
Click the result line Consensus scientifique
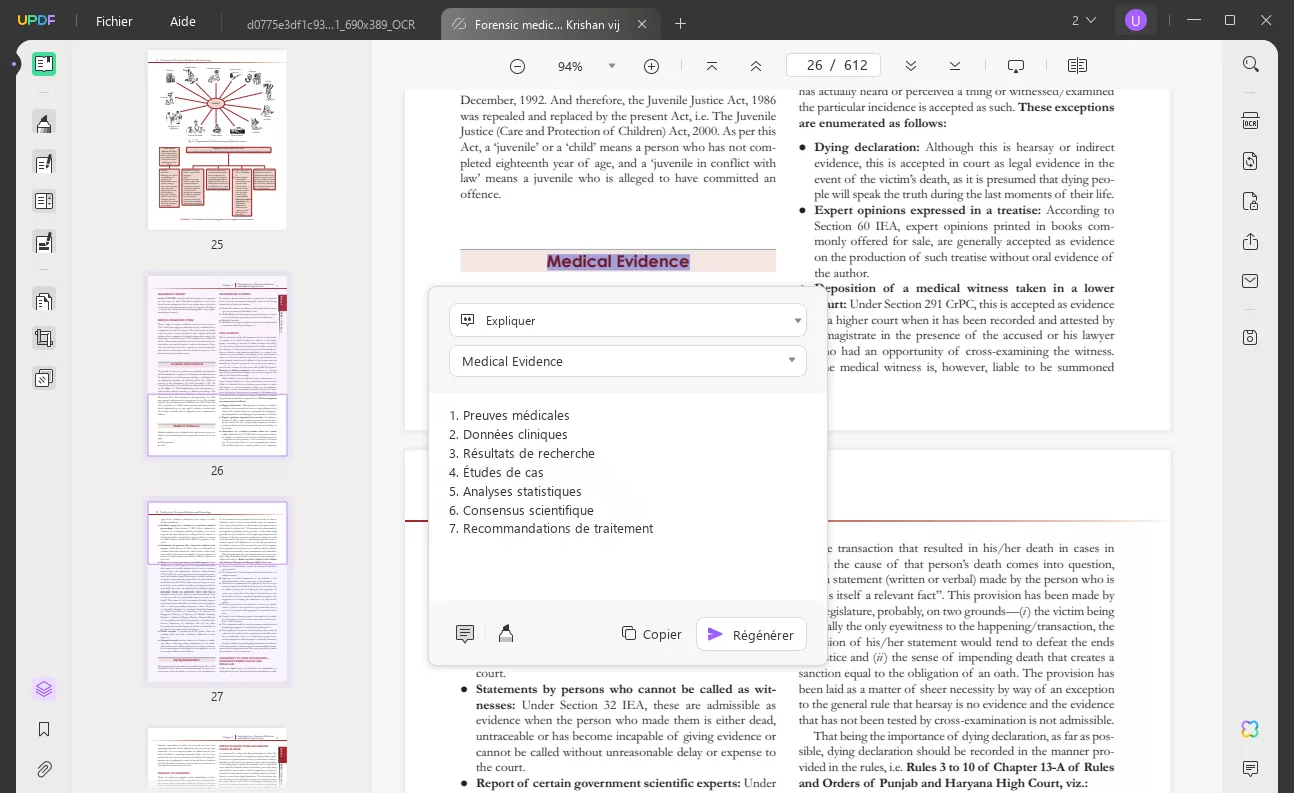(x=528, y=510)
